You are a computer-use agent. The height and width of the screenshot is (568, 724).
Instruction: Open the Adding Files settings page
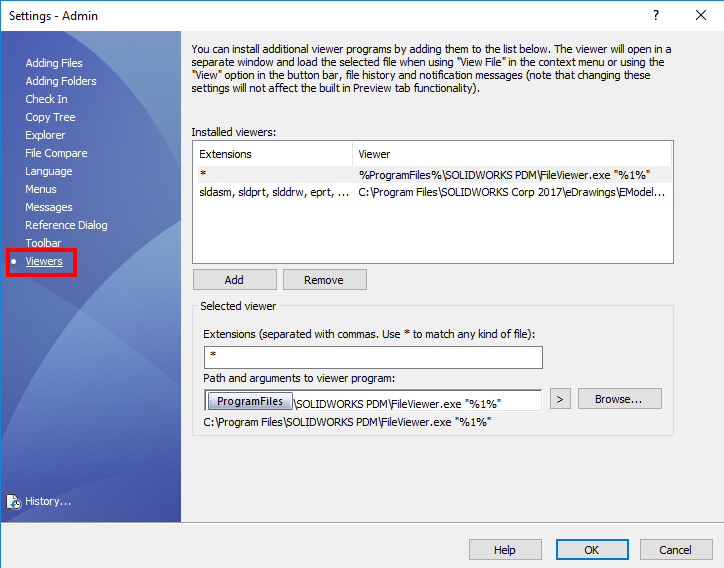54,63
